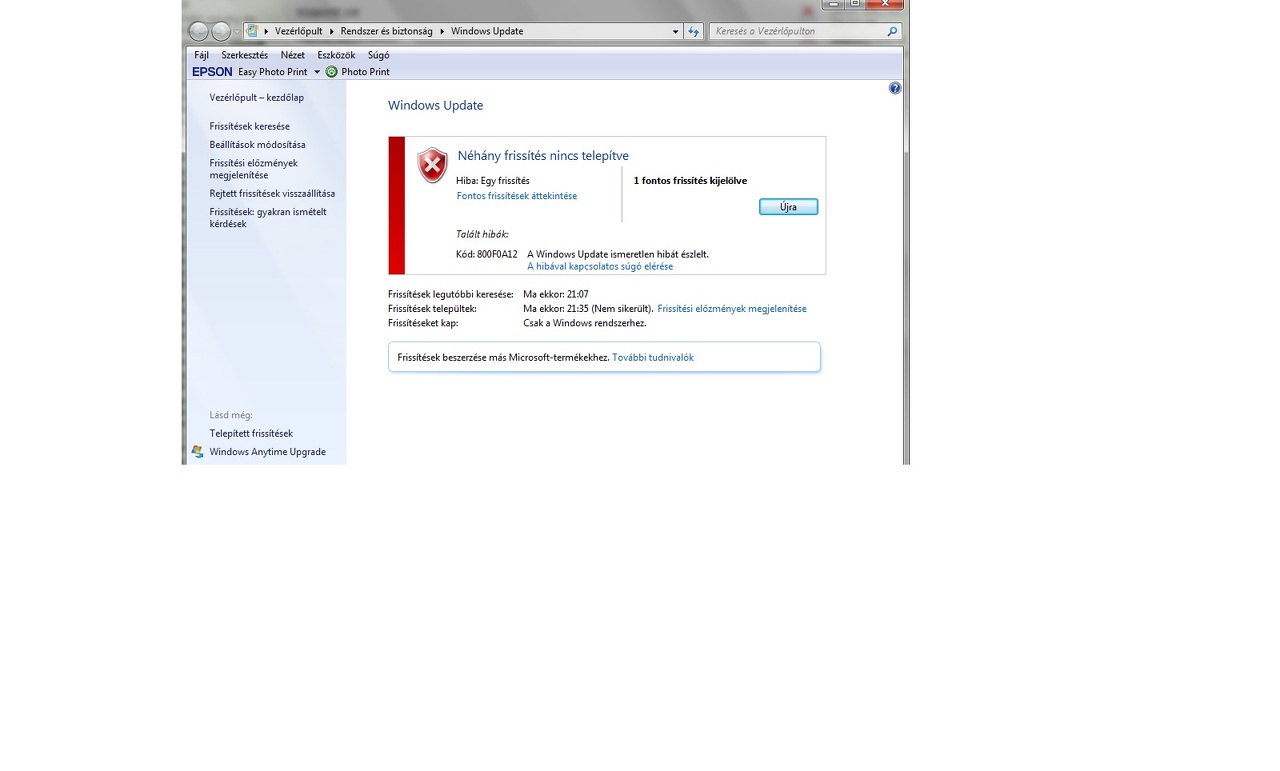Click Csak a Windows rendszerhez text

pyautogui.click(x=585, y=324)
